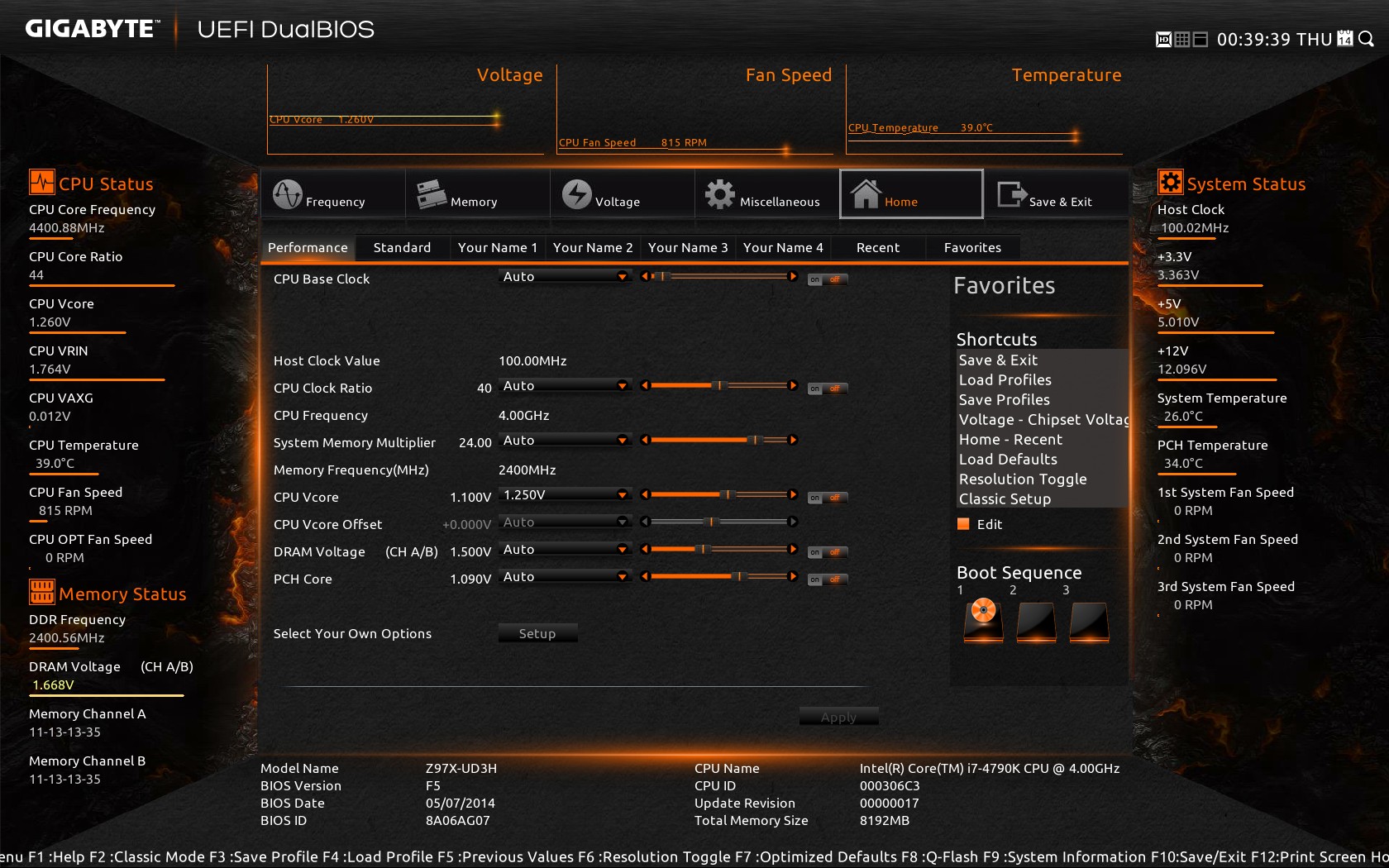This screenshot has height=868, width=1389.
Task: Select boot sequence slot 2
Action: tap(1036, 622)
